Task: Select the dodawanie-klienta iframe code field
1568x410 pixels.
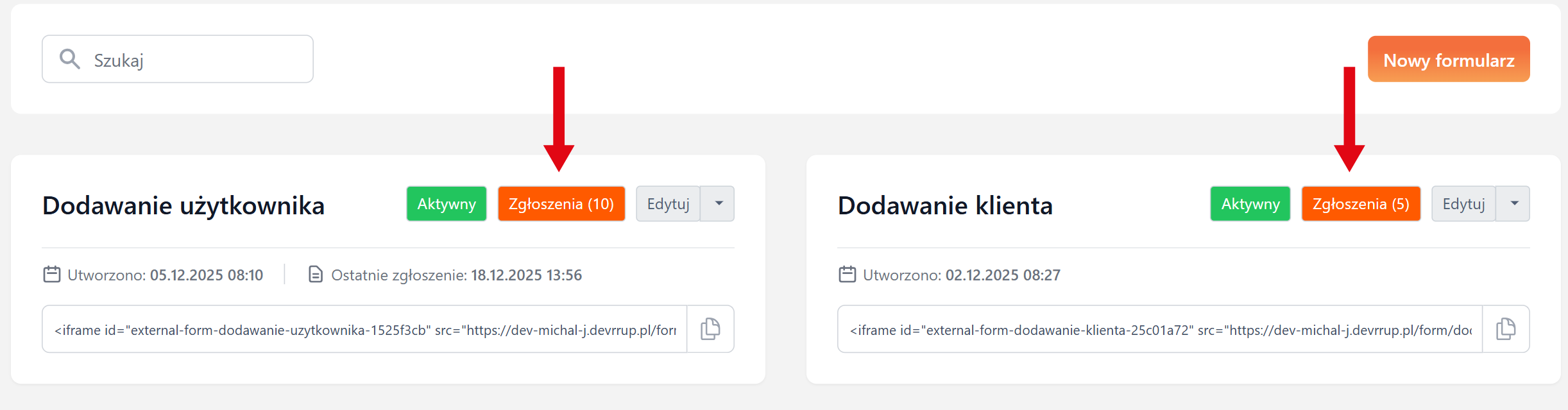Action: (x=1160, y=330)
